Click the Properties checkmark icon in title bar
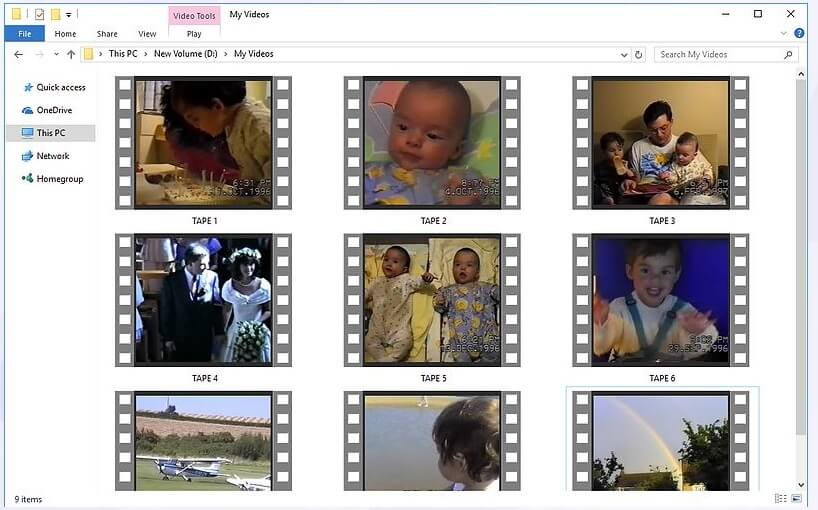This screenshot has height=510, width=818. tap(39, 14)
